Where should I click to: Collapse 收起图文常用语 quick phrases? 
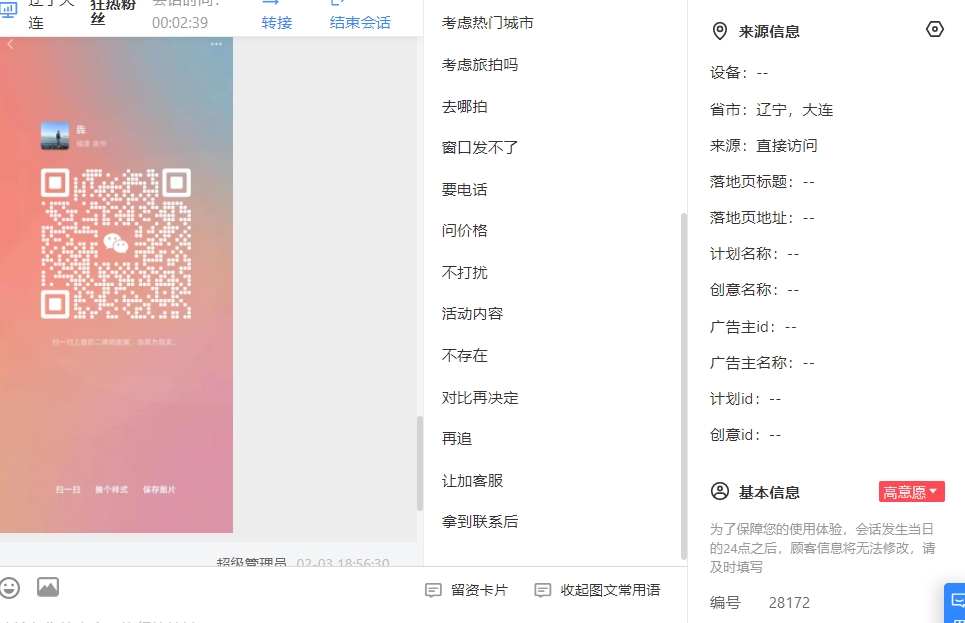(598, 590)
